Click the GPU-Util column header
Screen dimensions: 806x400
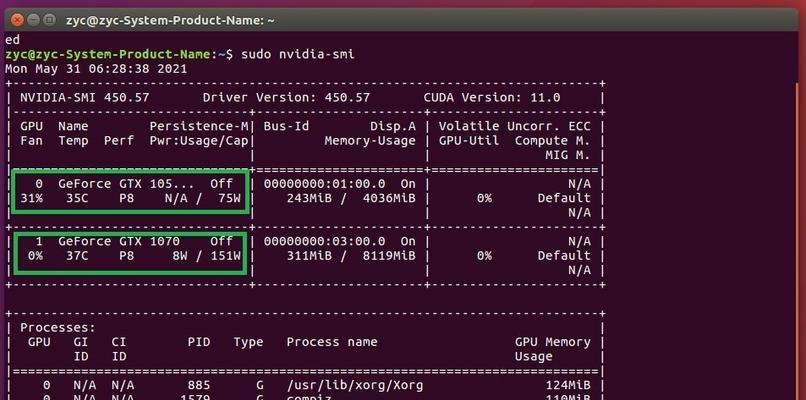469,141
